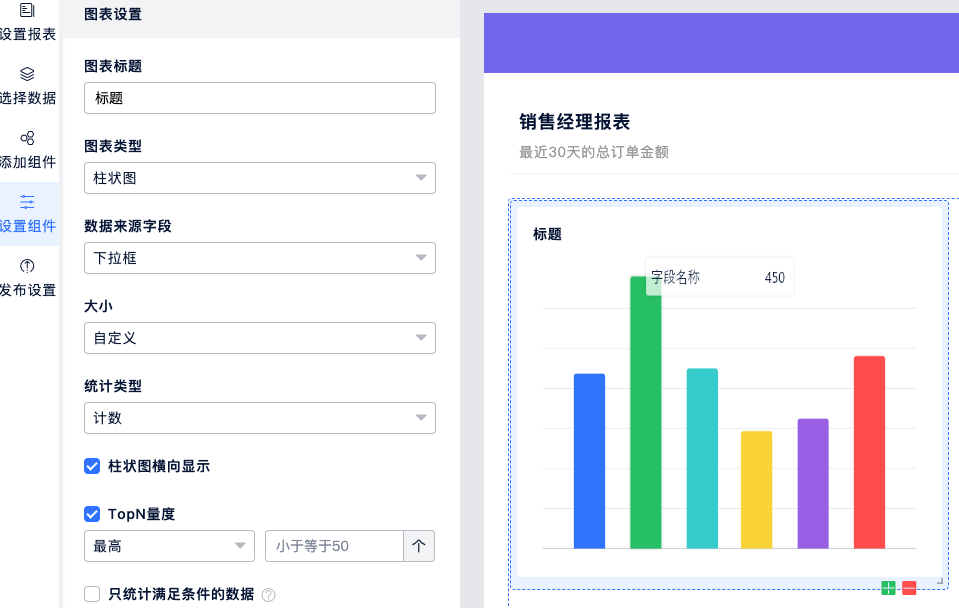The width and height of the screenshot is (959, 608).
Task: Click the red minus icon below chart
Action: tap(909, 588)
